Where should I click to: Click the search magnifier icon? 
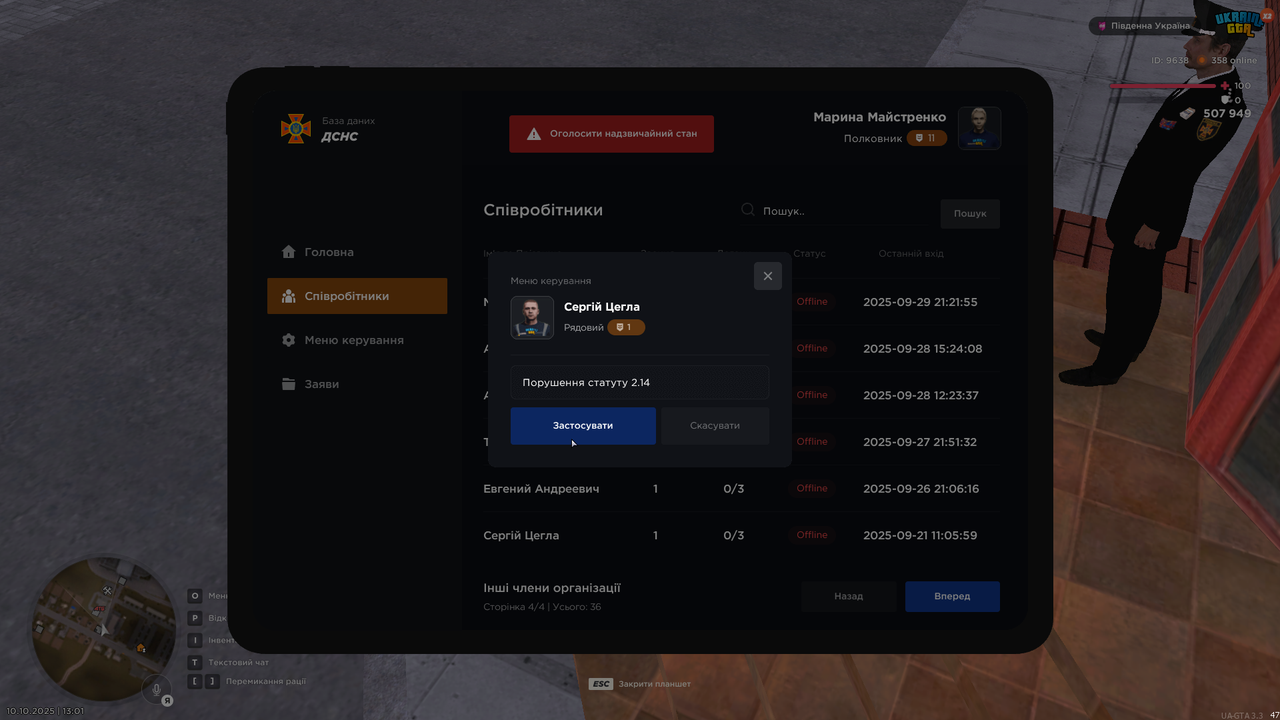pos(747,210)
